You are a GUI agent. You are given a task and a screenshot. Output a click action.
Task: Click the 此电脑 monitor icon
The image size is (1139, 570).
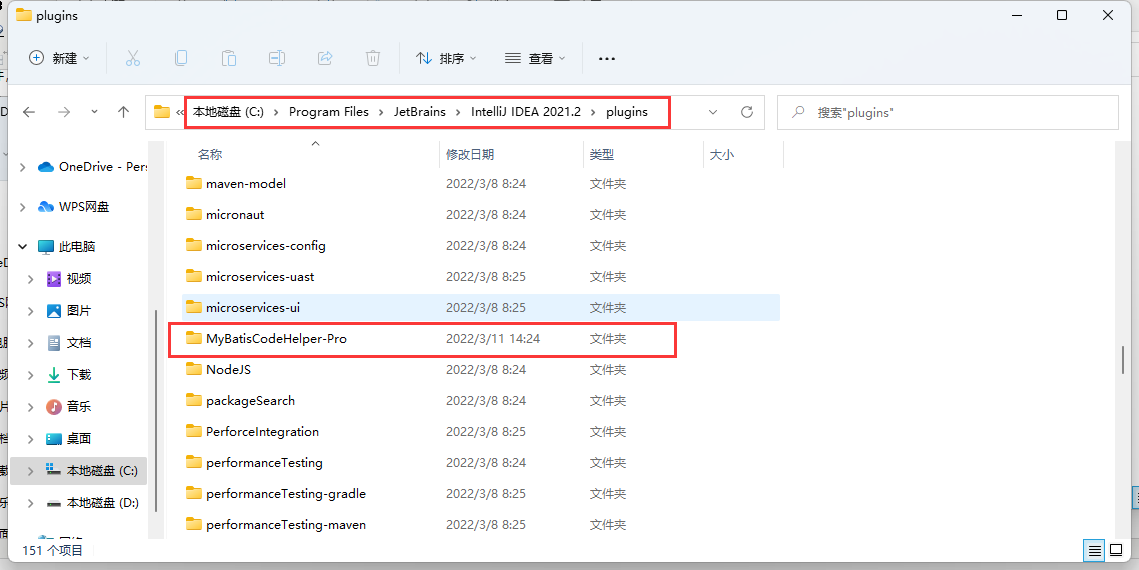tap(46, 247)
